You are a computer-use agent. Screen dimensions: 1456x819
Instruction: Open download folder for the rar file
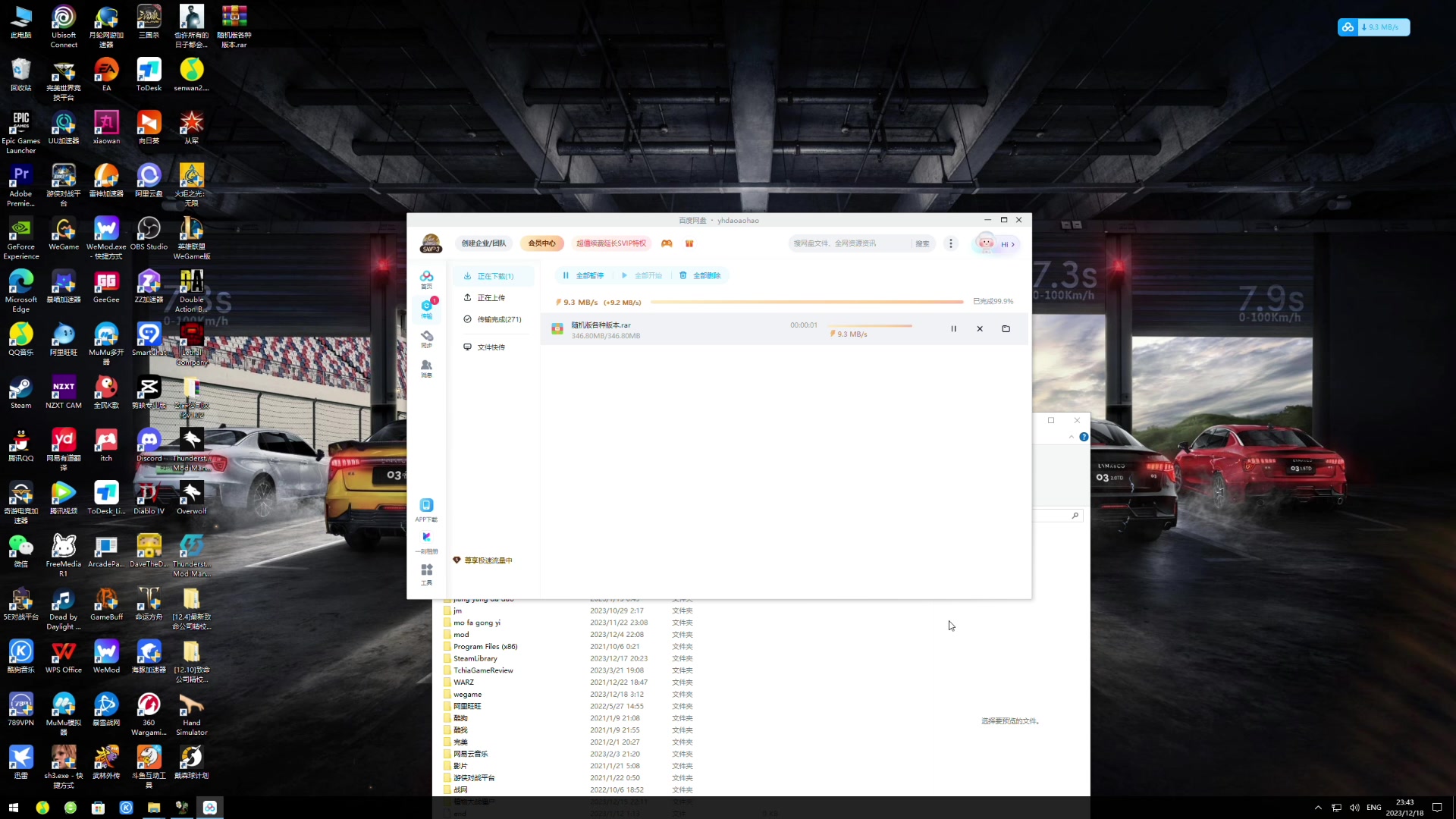(1006, 329)
